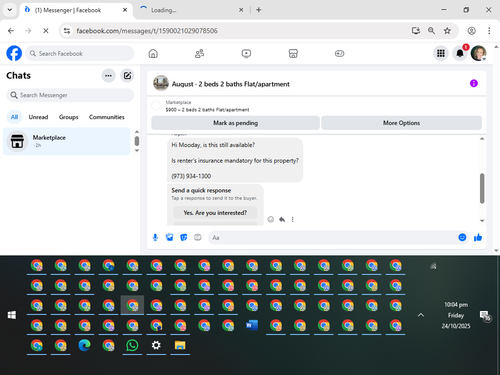Click the Mark as pending button
Screen dimensions: 500x375
[235, 123]
